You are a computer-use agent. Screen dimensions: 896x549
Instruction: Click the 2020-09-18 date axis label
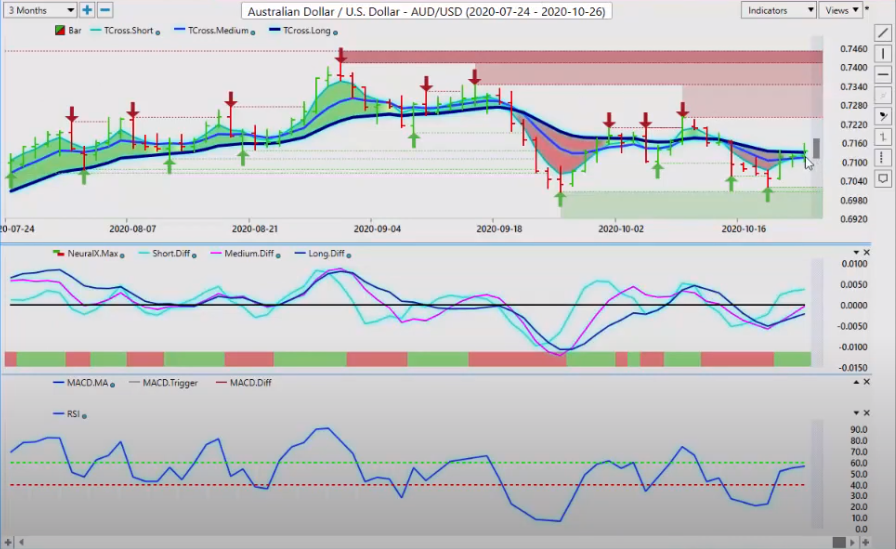point(500,229)
